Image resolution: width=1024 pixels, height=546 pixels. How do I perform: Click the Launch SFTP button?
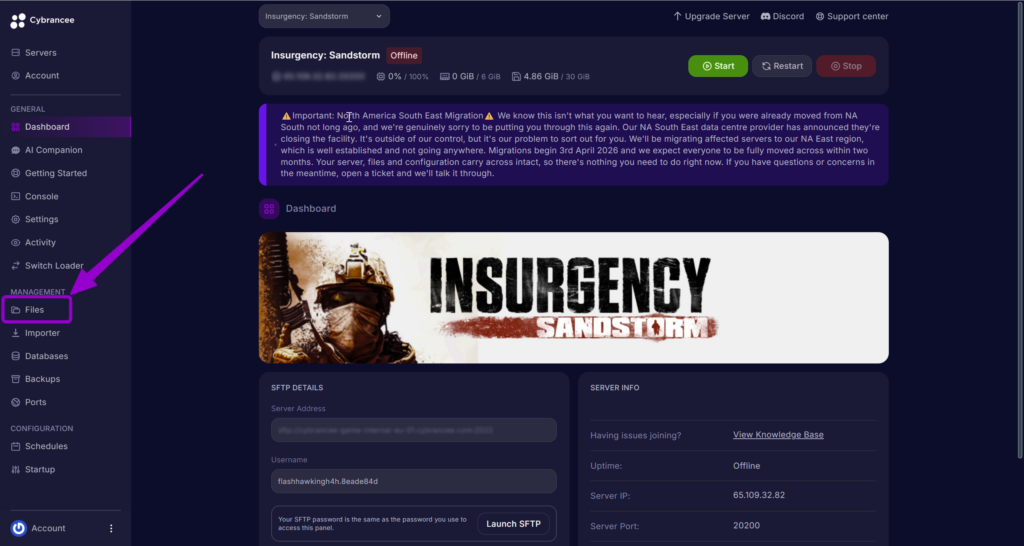point(513,524)
